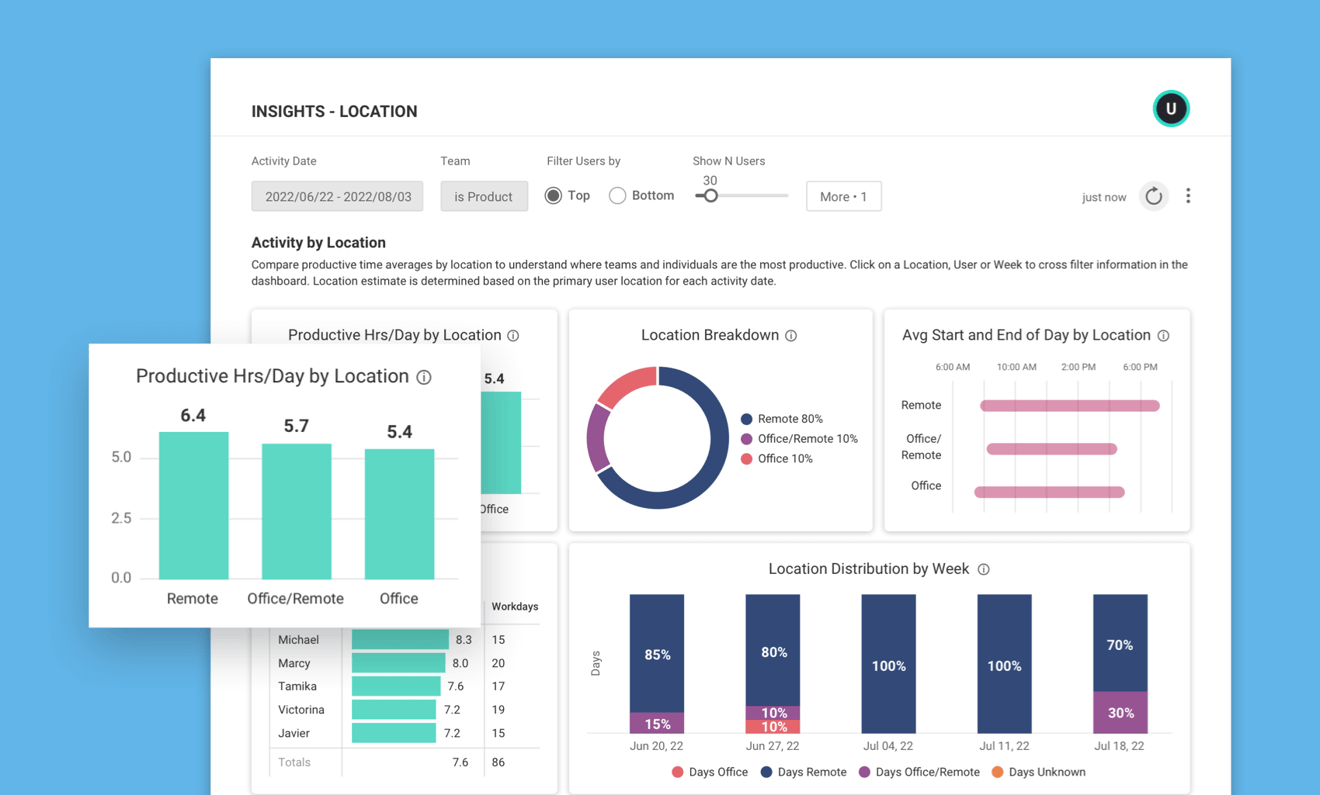The image size is (1320, 795).
Task: Click the 15% segment for Jun 20, 22
Action: coord(657,723)
